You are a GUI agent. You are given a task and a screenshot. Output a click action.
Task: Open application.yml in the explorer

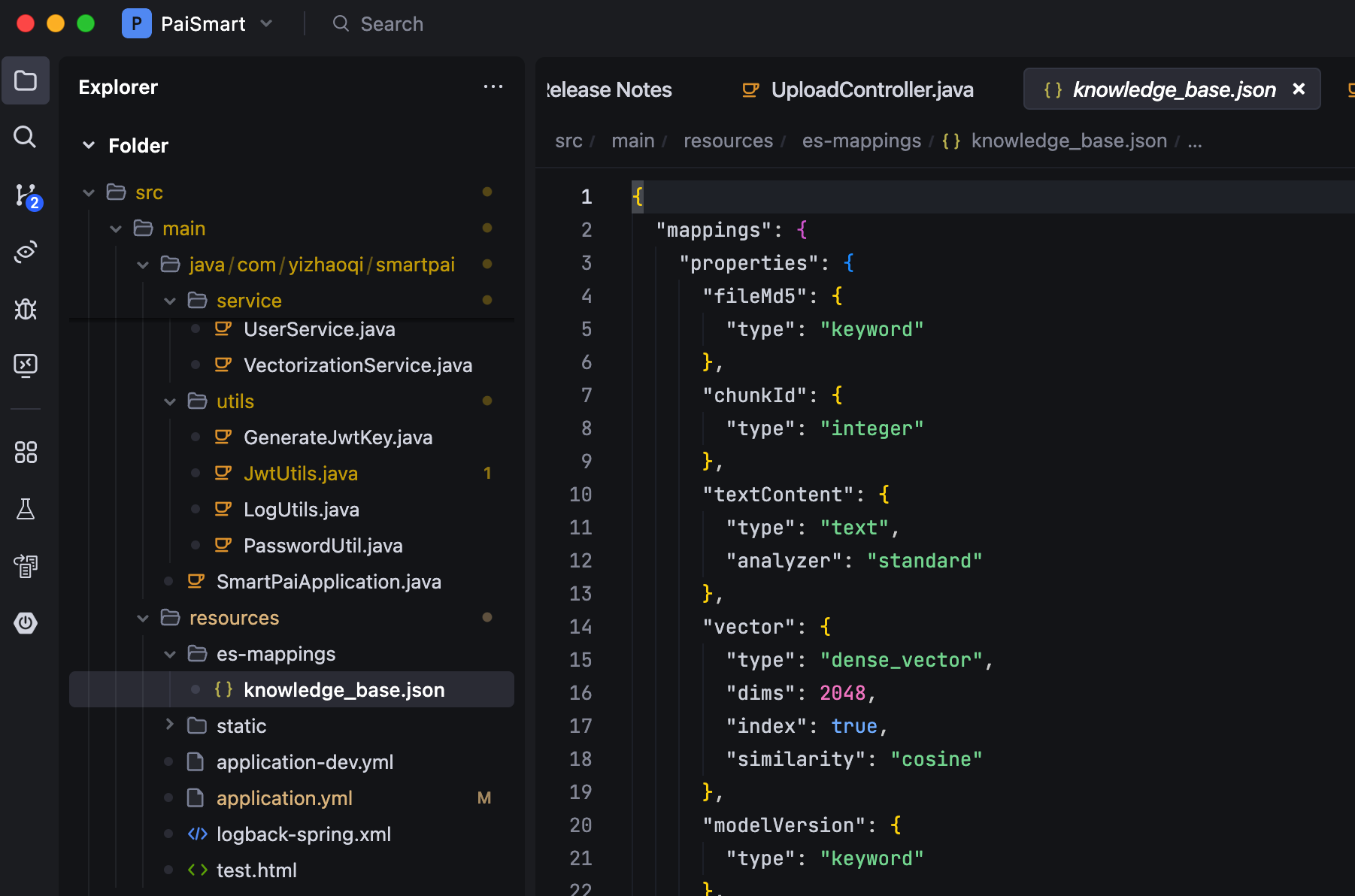283,798
